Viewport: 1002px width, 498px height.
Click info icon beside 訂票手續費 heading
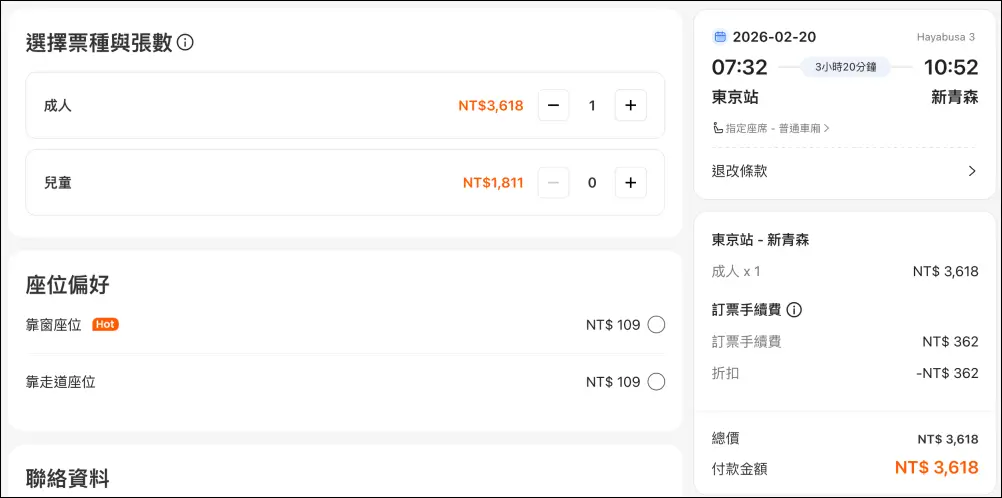click(794, 310)
